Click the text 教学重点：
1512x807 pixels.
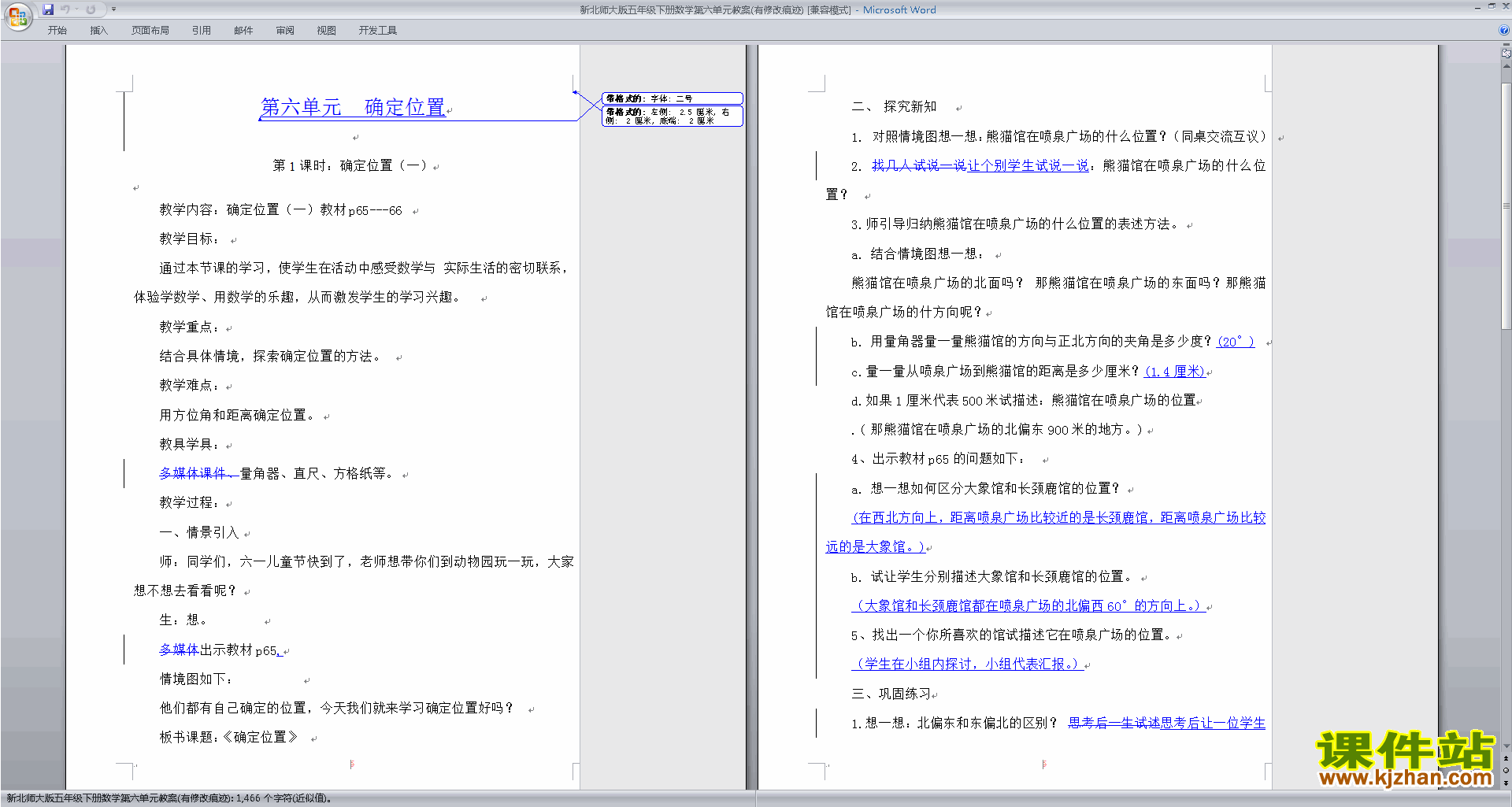point(190,328)
